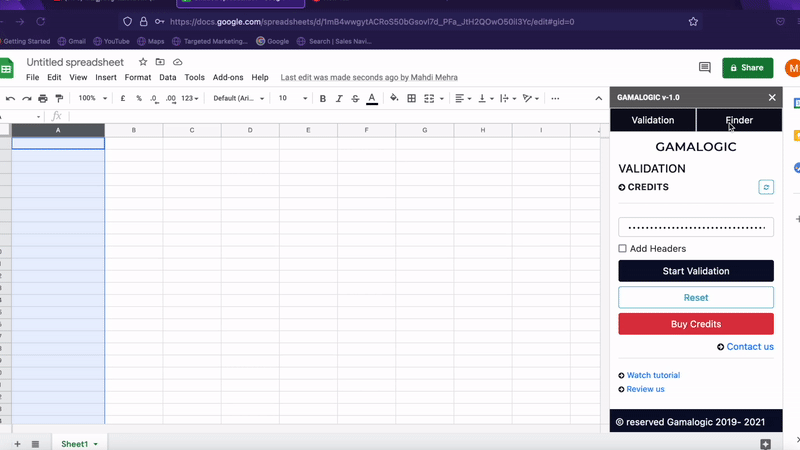This screenshot has width=800, height=450.
Task: Open the More toolbar options ellipsis
Action: [x=555, y=98]
